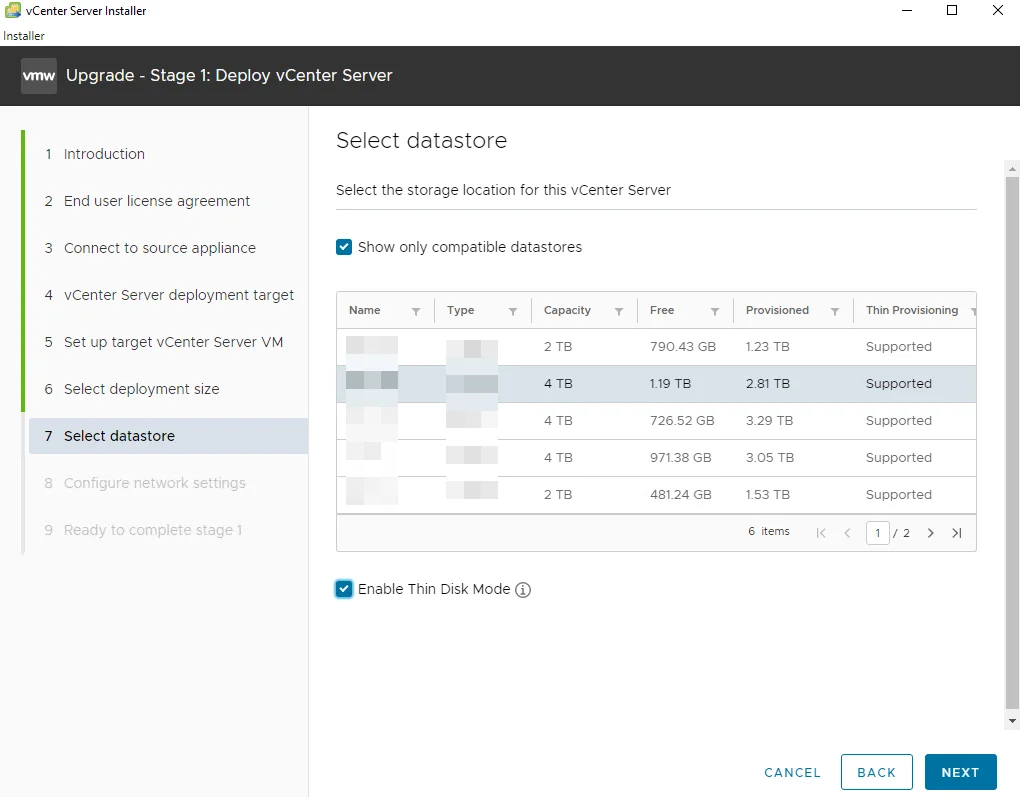Screen dimensions: 1020x797
Task: Click the 3.05 TB provisioned value
Action: click(x=770, y=458)
